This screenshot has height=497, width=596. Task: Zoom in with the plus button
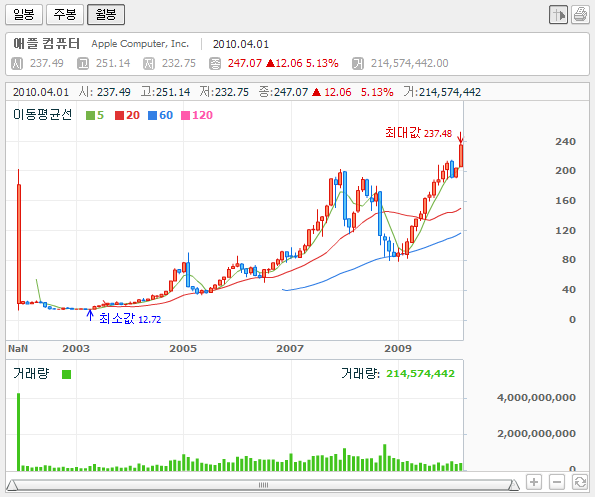point(534,483)
